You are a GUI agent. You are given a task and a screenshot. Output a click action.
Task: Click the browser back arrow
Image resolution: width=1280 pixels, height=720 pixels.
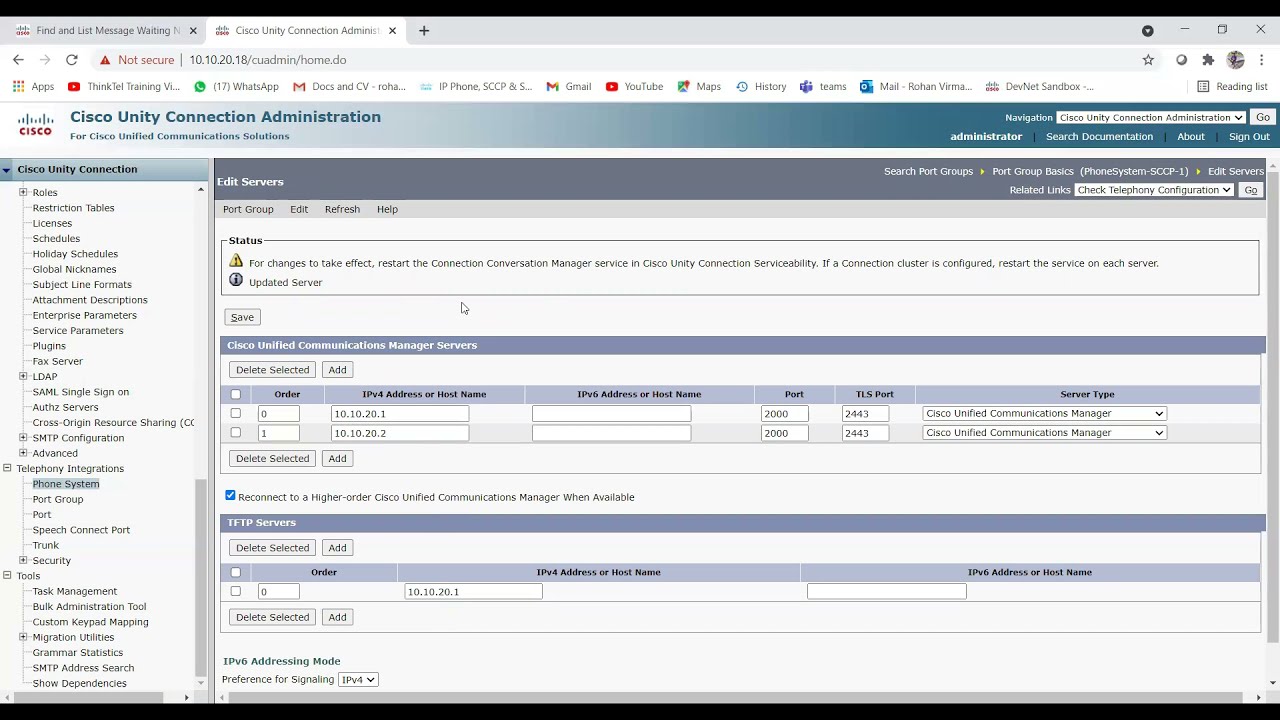coord(18,60)
